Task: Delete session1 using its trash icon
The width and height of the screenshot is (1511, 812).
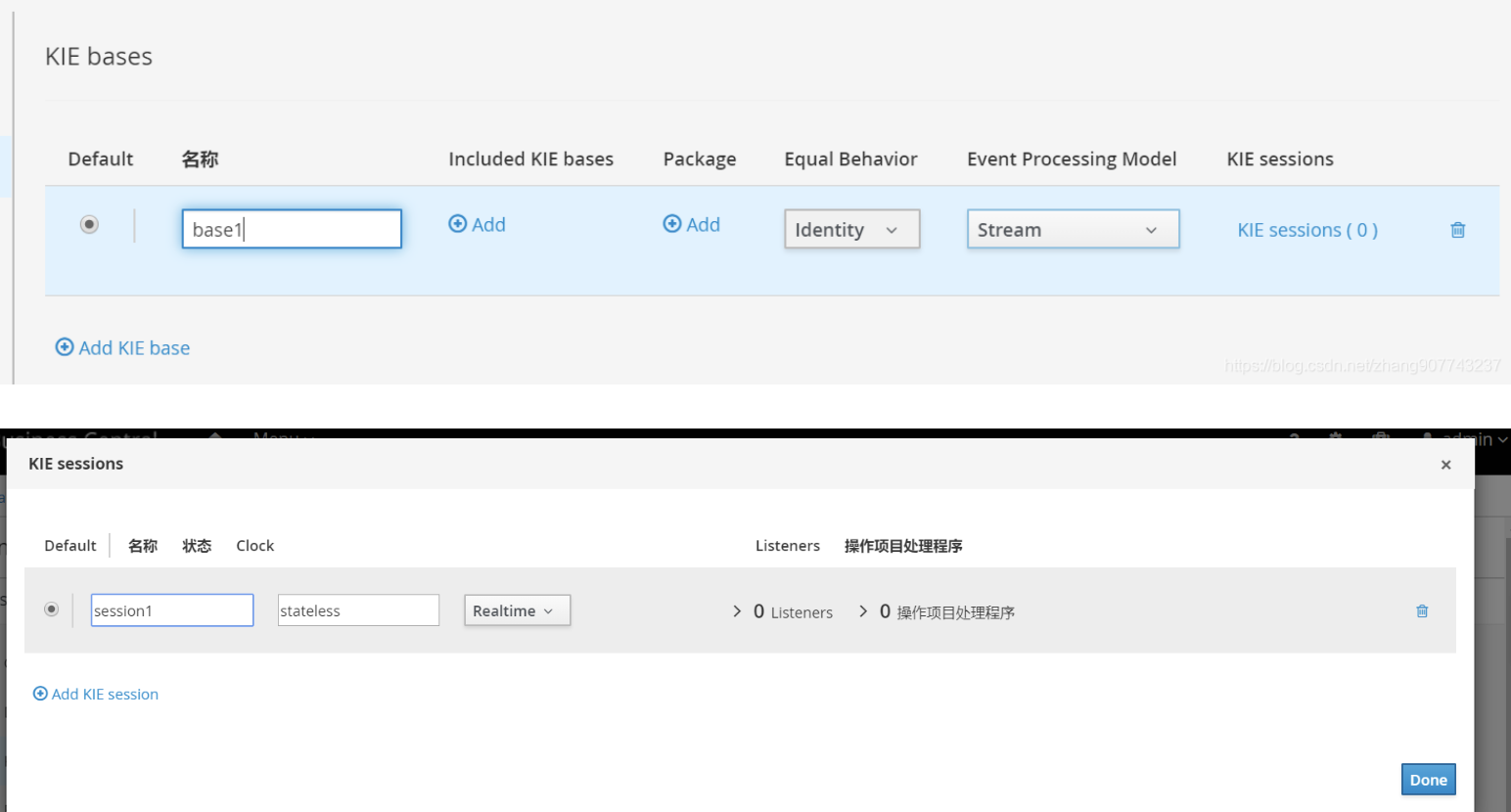Action: pyautogui.click(x=1422, y=610)
